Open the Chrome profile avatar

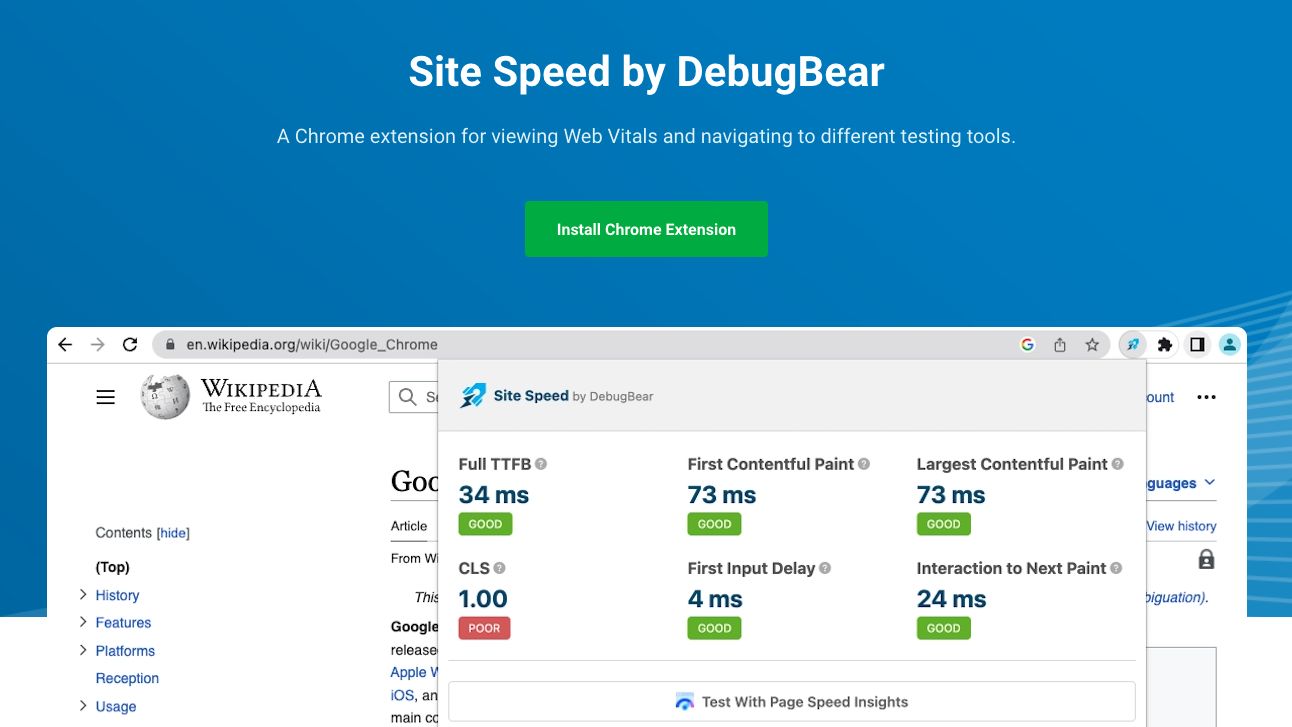[1229, 345]
